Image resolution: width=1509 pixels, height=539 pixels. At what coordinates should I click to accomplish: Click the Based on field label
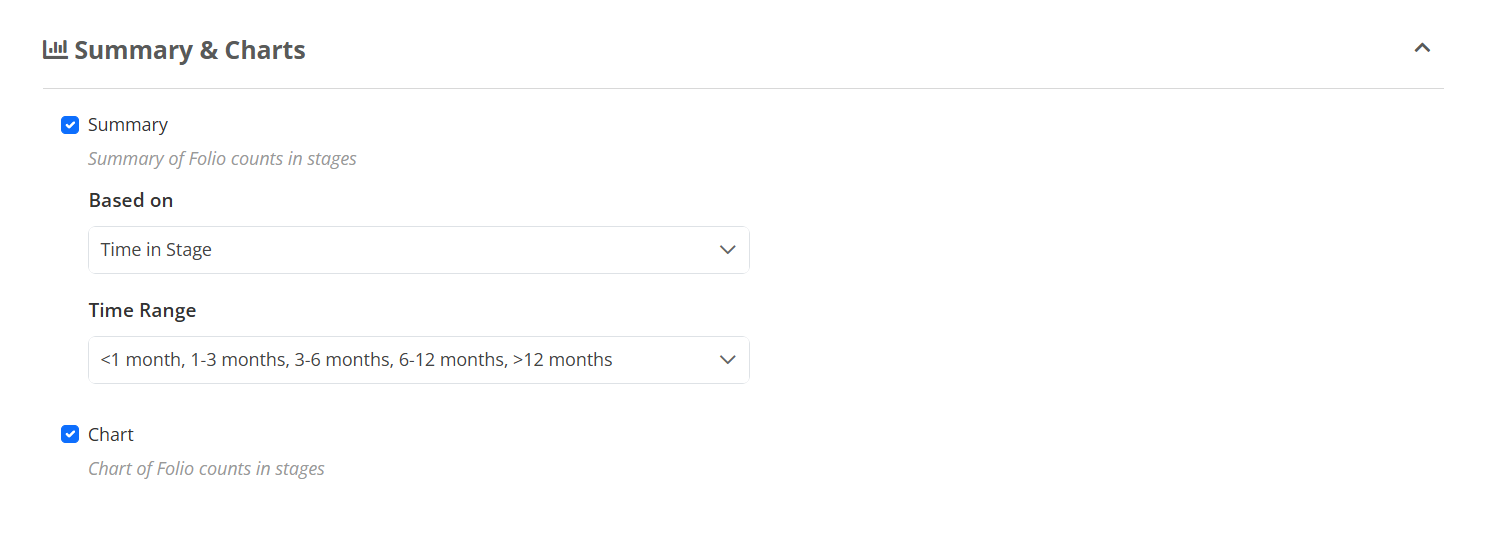(x=131, y=200)
